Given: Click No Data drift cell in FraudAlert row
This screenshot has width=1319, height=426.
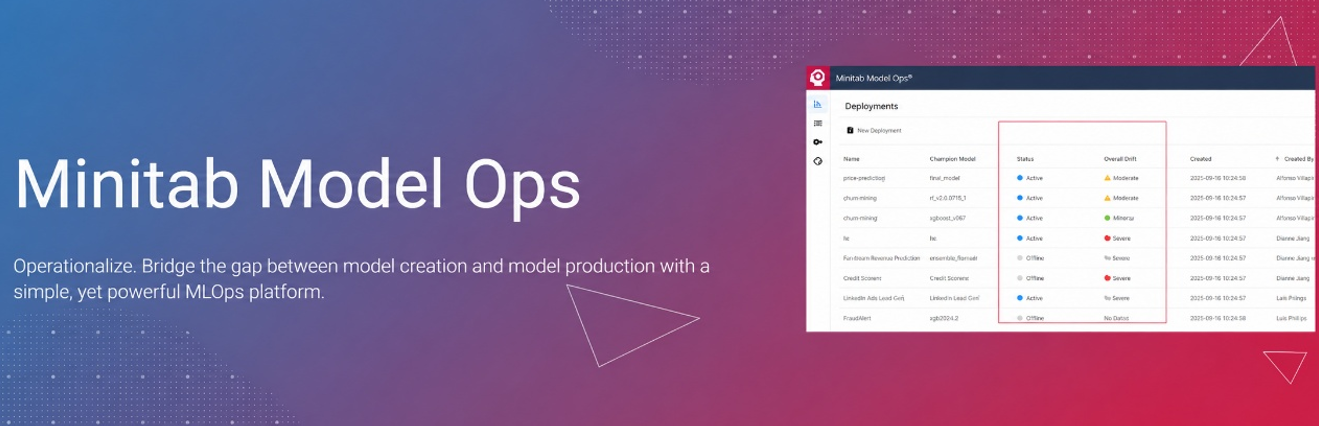Looking at the screenshot, I should [1117, 318].
